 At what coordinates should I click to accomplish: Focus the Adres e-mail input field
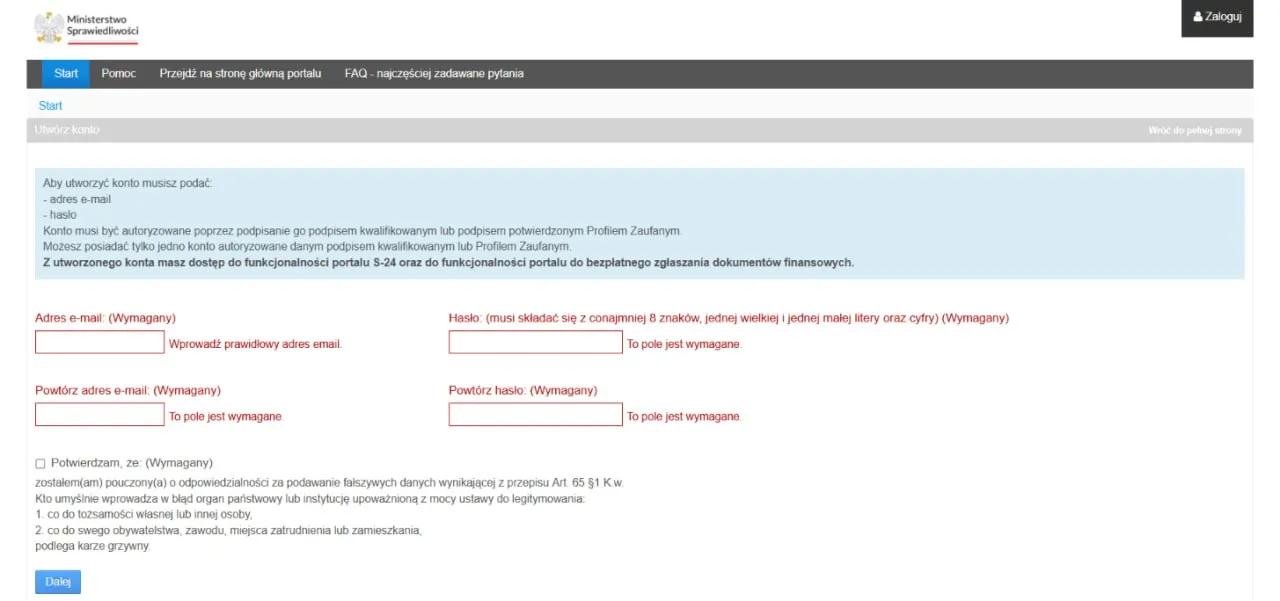point(99,342)
